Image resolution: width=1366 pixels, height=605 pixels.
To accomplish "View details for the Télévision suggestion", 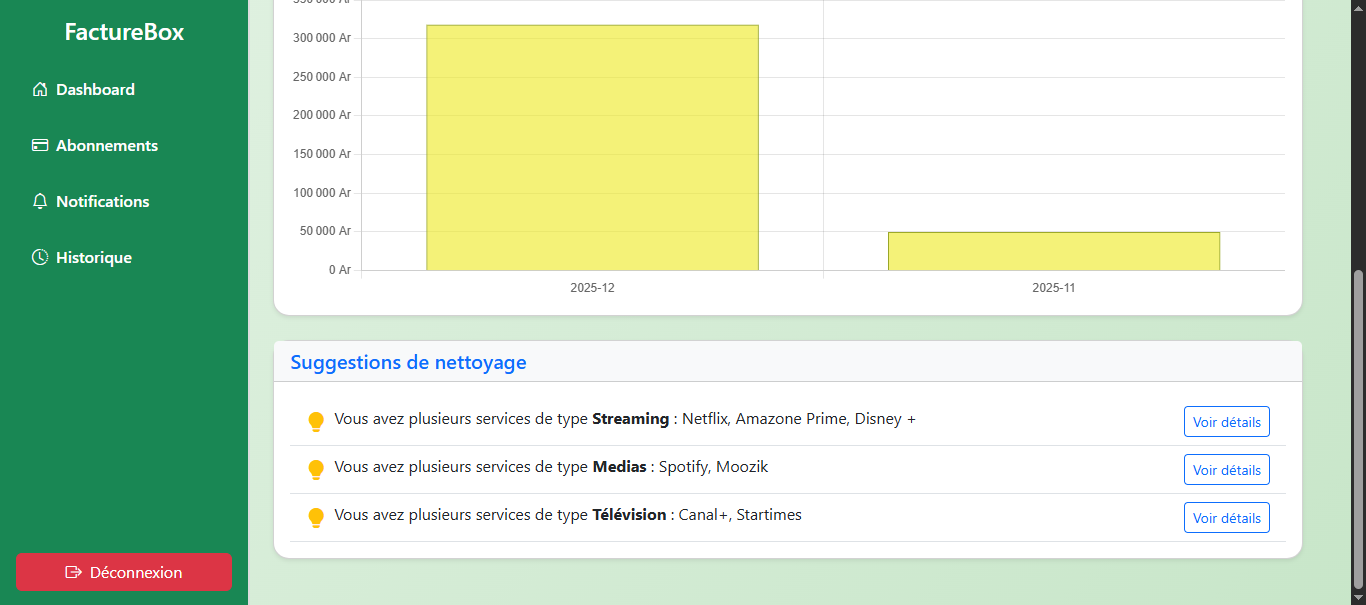I will click(x=1227, y=518).
